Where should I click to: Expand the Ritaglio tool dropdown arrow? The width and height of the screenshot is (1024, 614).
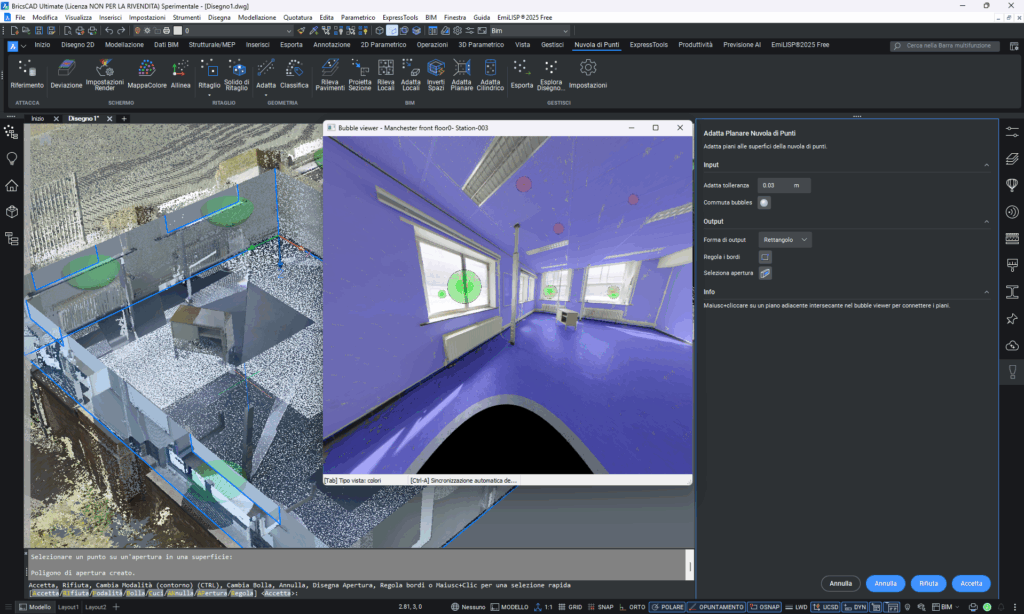(209, 95)
